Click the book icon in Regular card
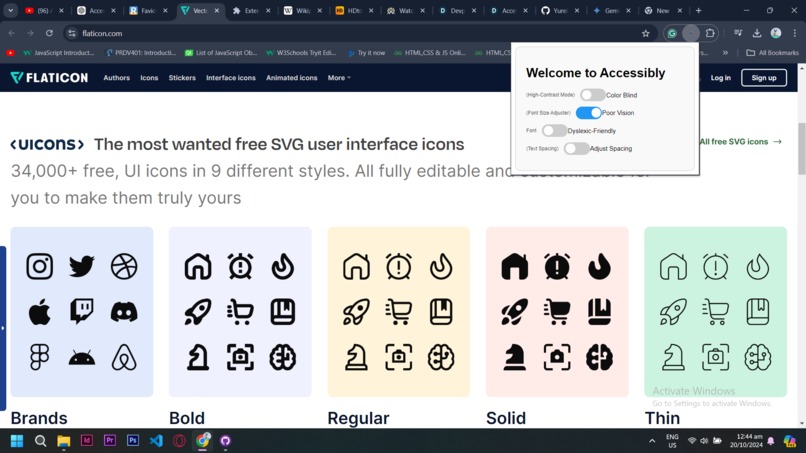The height and width of the screenshot is (453, 806). 441,312
